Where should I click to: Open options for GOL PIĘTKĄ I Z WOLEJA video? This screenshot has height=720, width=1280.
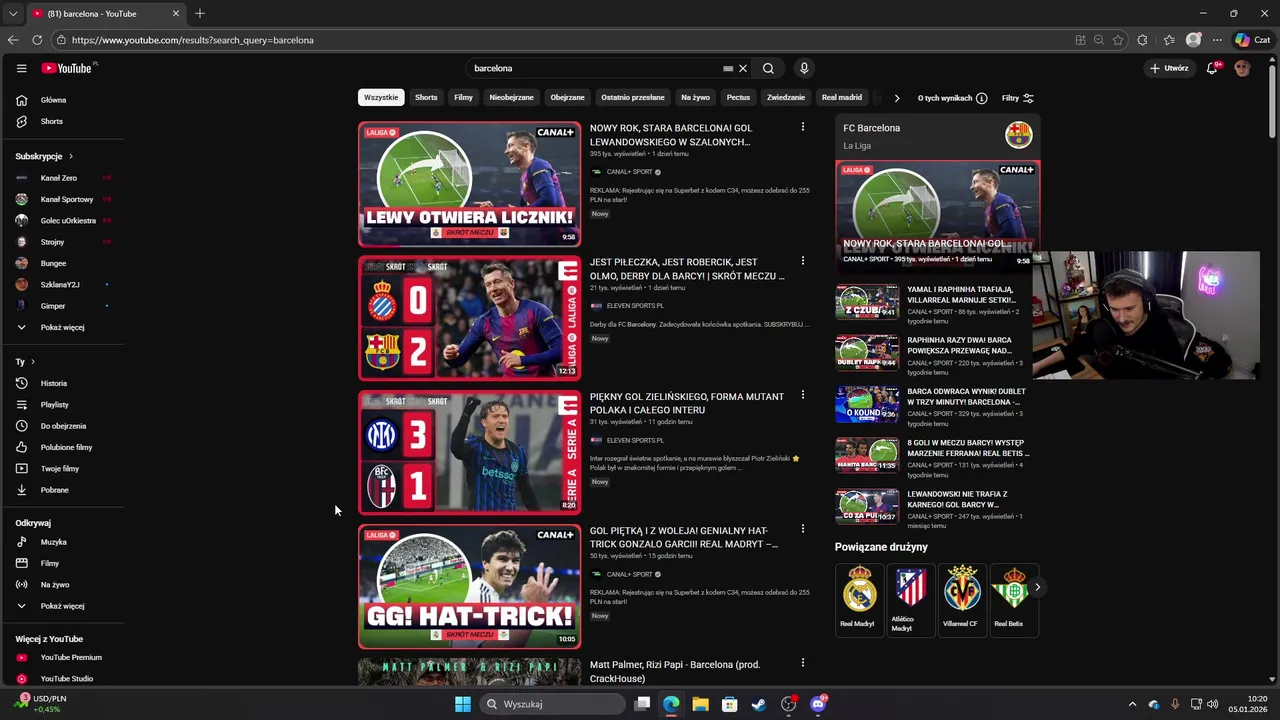(x=802, y=529)
